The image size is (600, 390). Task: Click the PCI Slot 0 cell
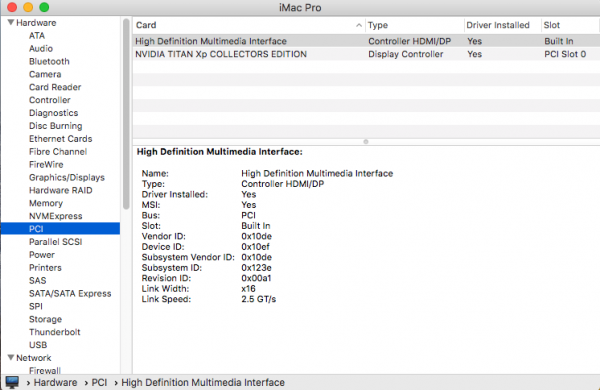click(565, 54)
